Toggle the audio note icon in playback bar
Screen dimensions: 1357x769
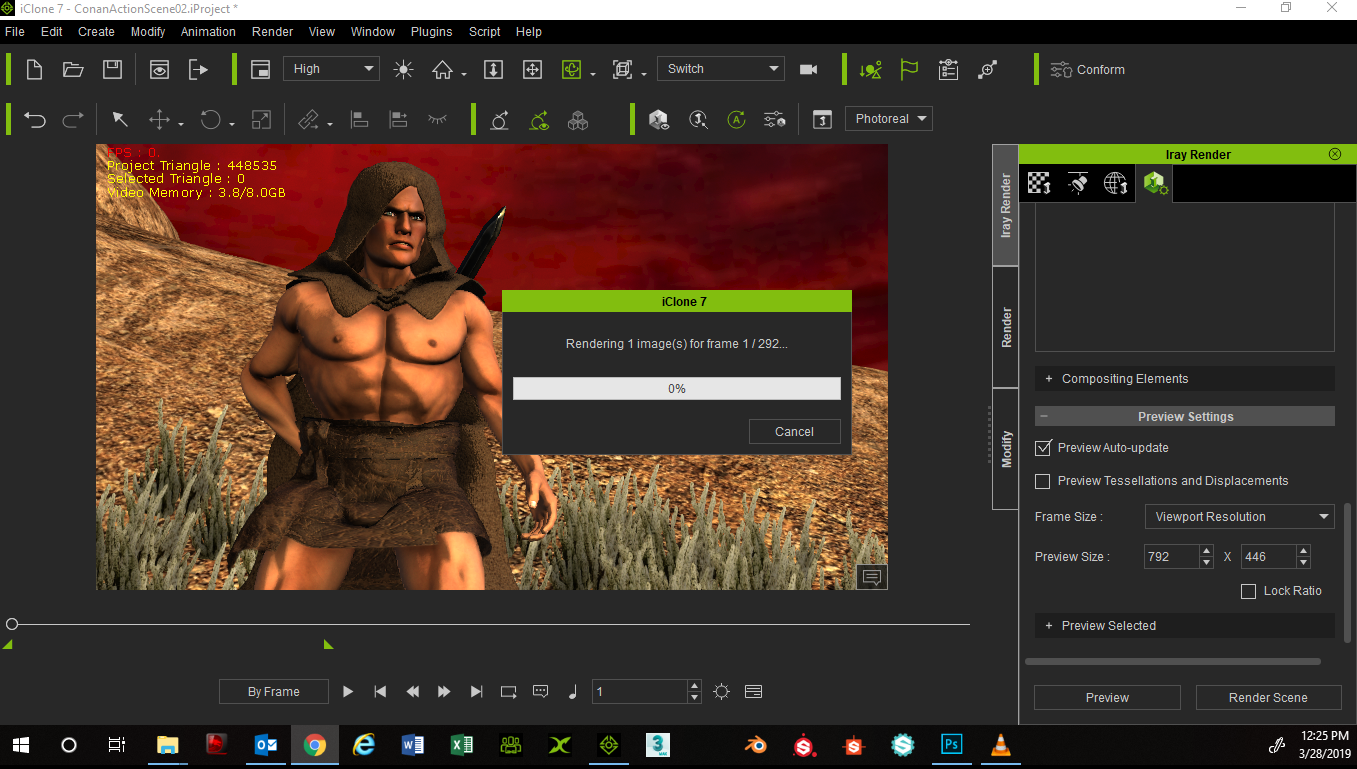(573, 691)
